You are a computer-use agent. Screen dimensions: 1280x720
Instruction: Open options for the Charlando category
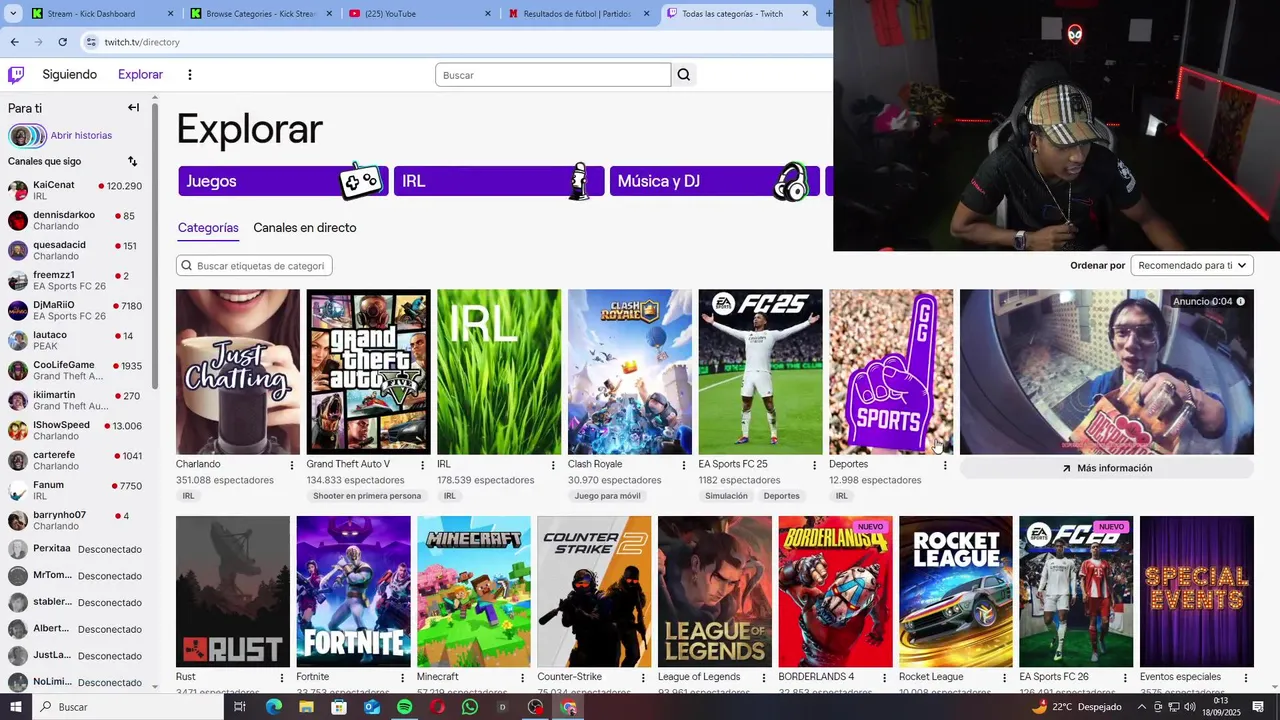(292, 465)
